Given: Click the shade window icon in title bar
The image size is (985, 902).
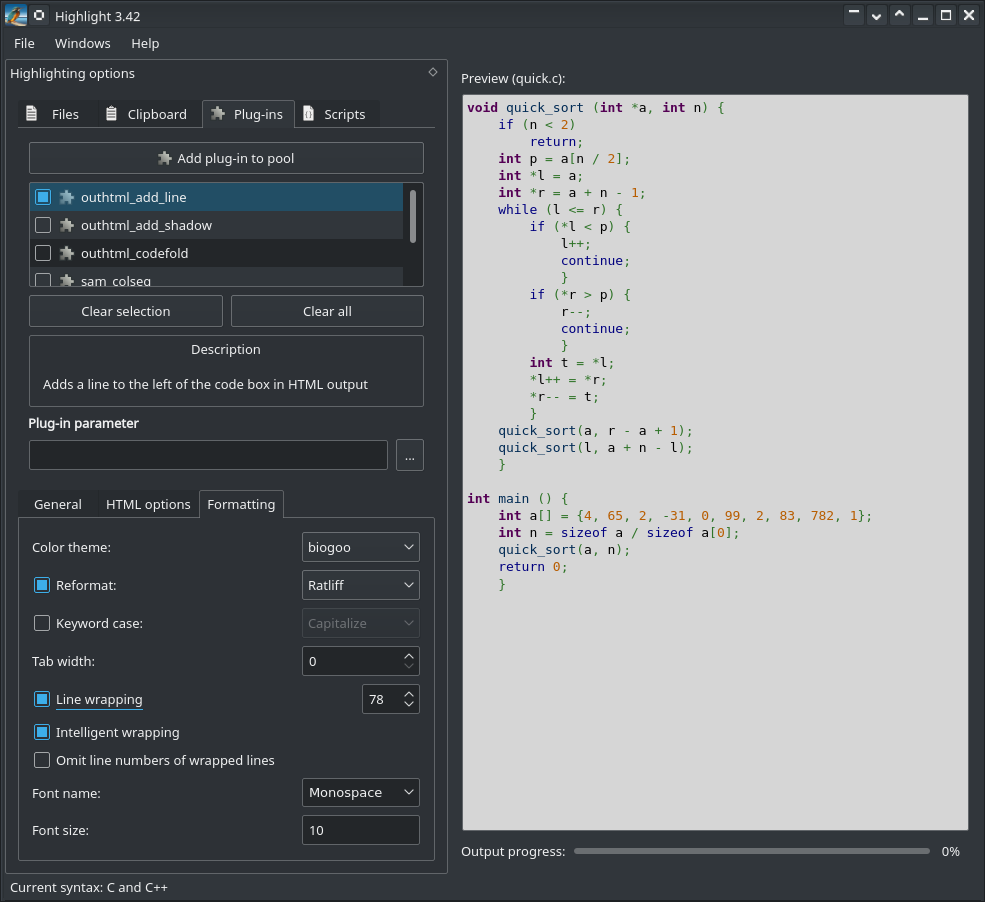Looking at the screenshot, I should (x=854, y=16).
